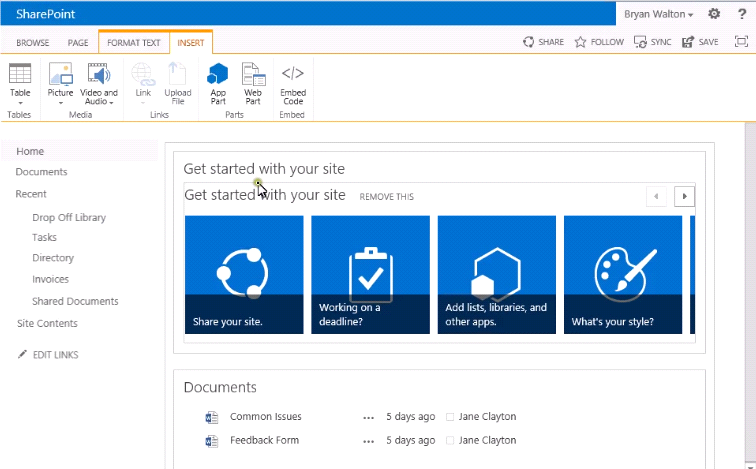Click Remove This link
The image size is (756, 469).
[387, 197]
